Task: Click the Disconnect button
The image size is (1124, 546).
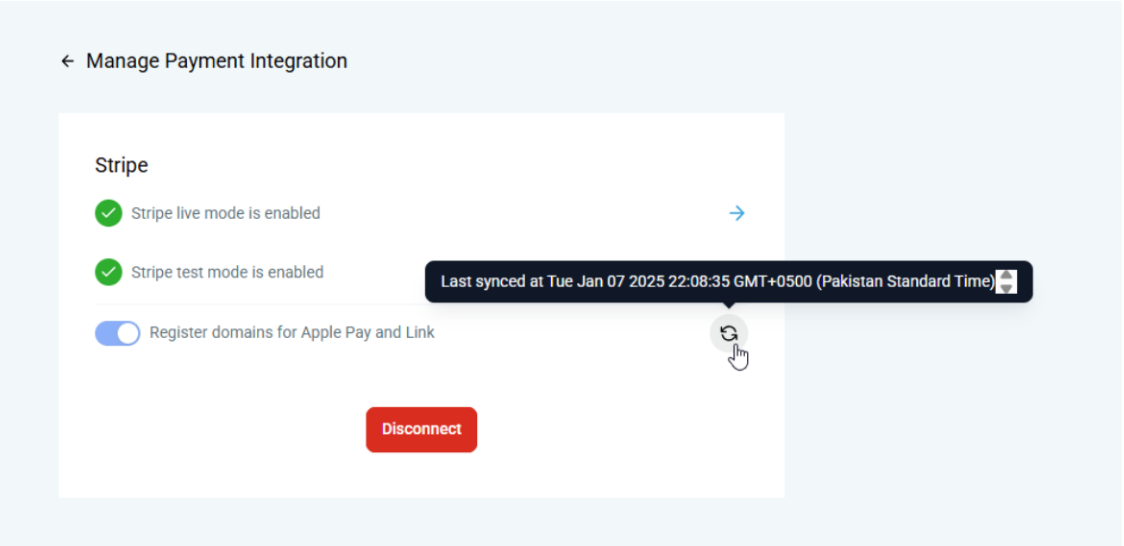Action: (422, 429)
